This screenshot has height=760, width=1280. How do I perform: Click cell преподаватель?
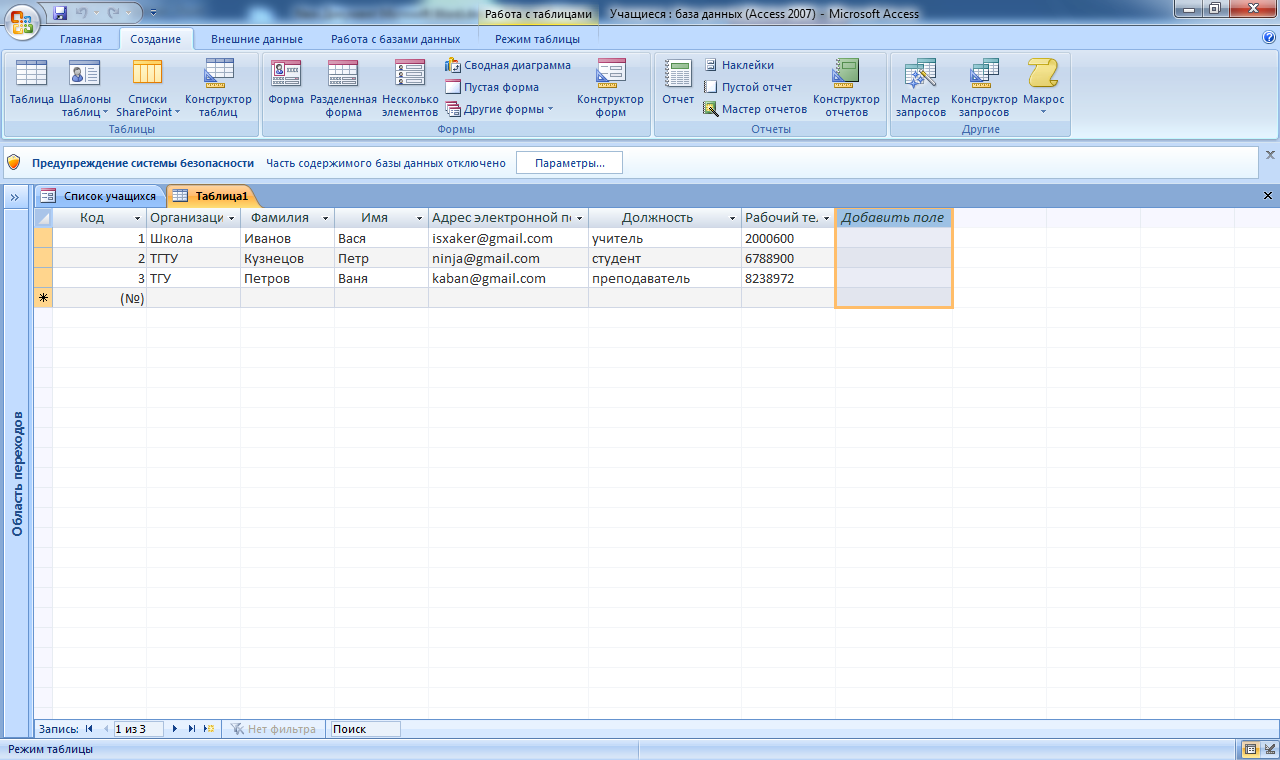(x=665, y=278)
